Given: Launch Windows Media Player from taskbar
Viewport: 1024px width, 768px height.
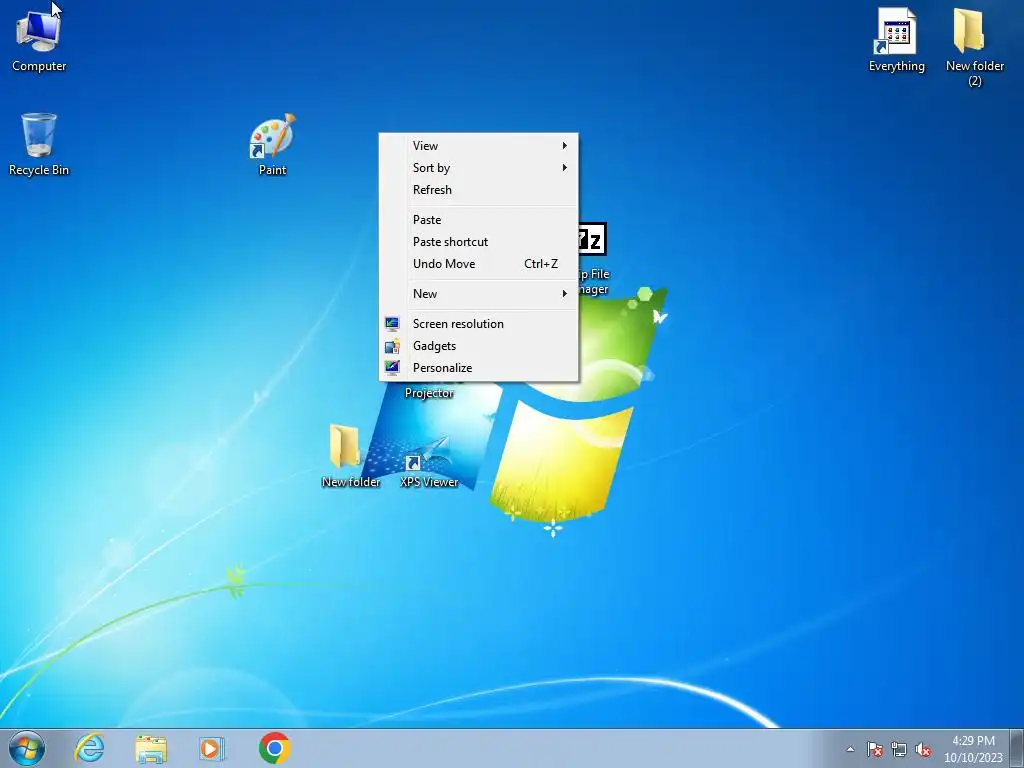Looking at the screenshot, I should [212, 748].
